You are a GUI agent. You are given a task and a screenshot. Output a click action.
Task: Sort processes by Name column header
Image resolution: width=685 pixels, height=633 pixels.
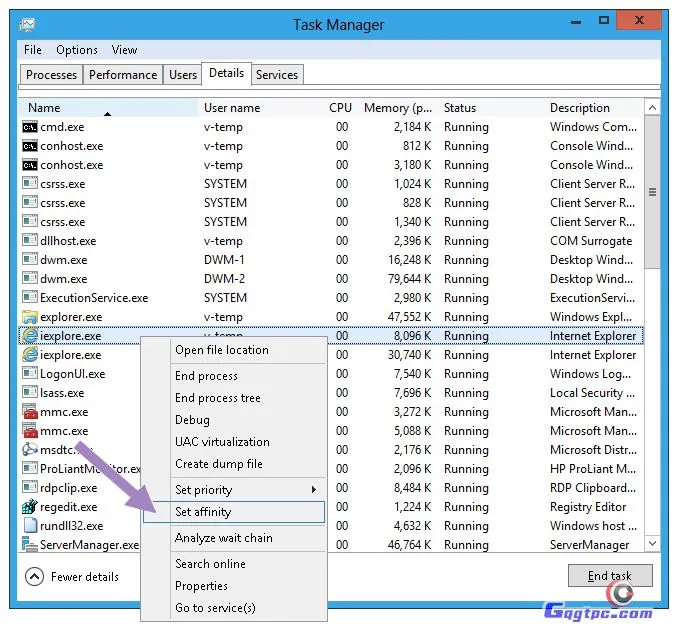[44, 108]
